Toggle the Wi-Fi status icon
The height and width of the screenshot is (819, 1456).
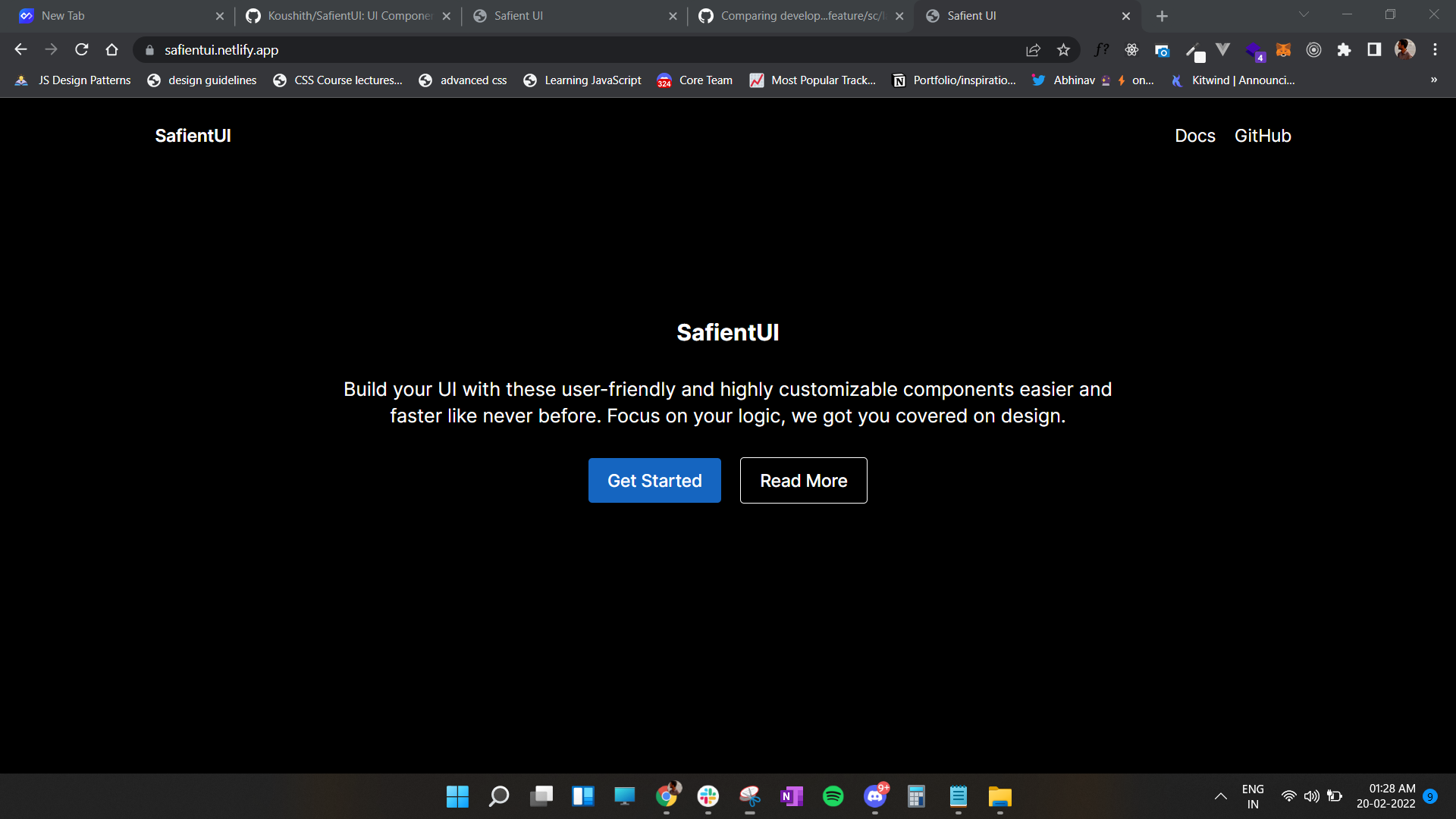1288,796
